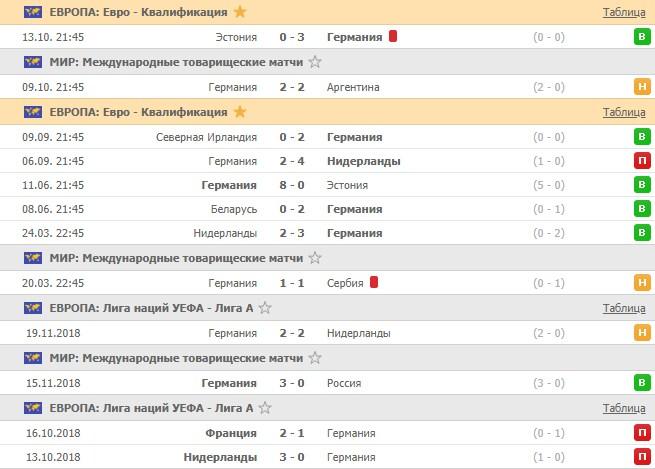Toggle the Лига наций star above the 19.11.2018 match

[x=265, y=308]
